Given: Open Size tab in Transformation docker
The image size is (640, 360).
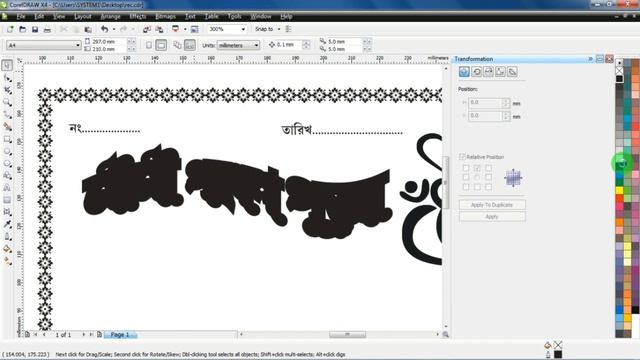Looking at the screenshot, I should (x=500, y=72).
